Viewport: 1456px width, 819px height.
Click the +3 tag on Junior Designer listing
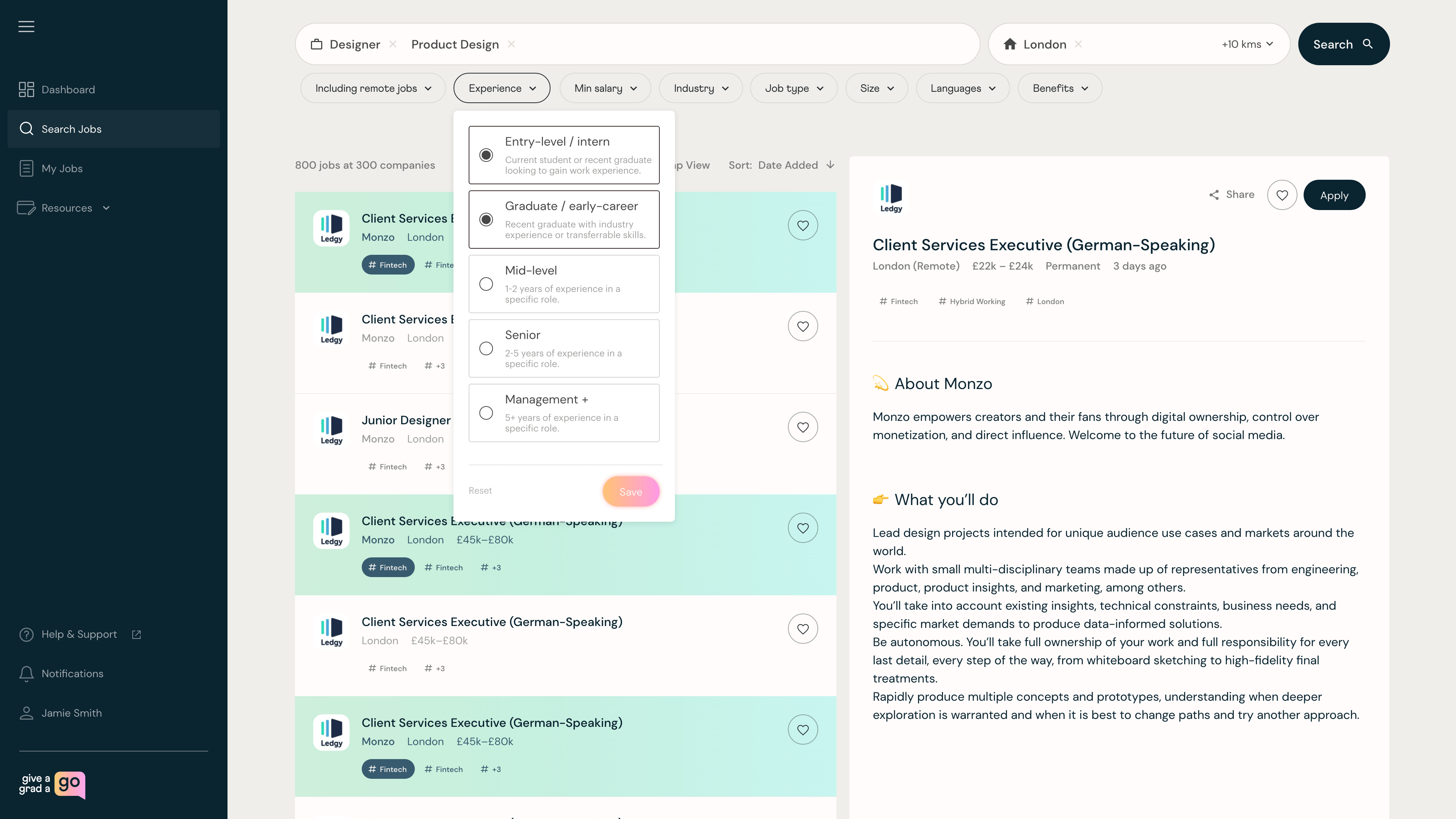[435, 467]
